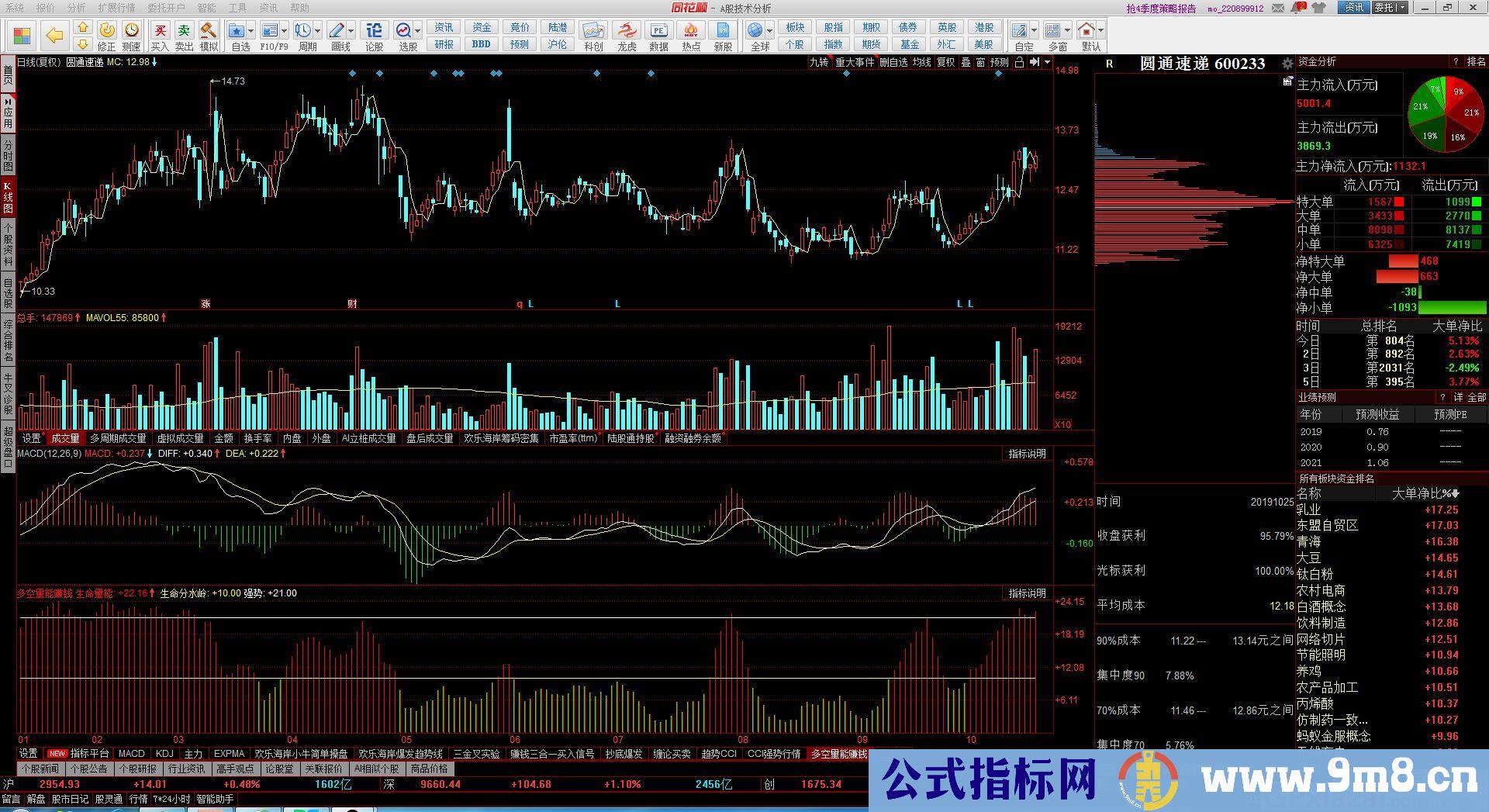Click the 周期 period clock icon

pyautogui.click(x=302, y=30)
